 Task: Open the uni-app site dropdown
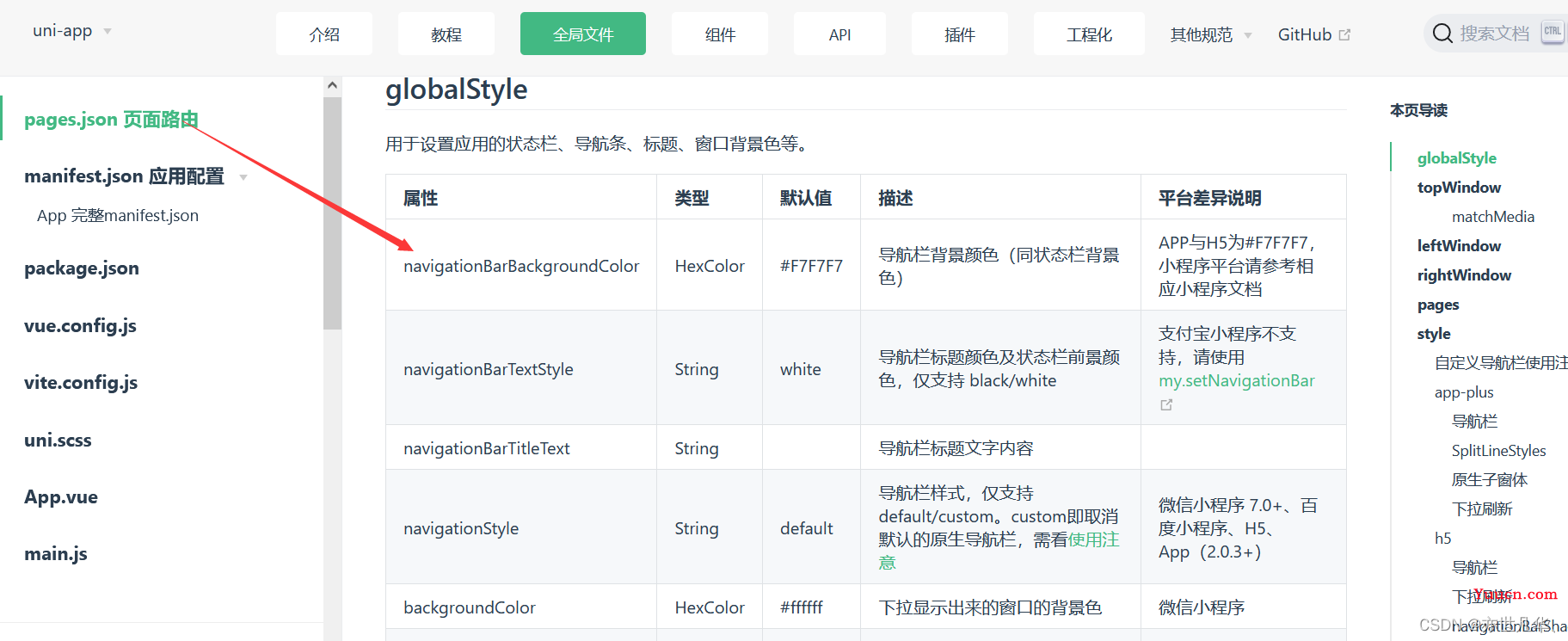[x=72, y=31]
